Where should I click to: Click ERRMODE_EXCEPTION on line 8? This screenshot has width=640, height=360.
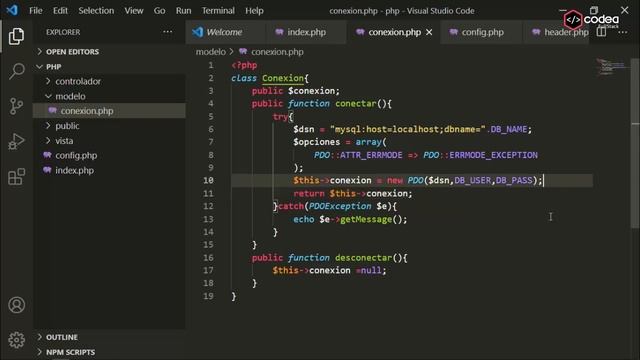(493, 155)
